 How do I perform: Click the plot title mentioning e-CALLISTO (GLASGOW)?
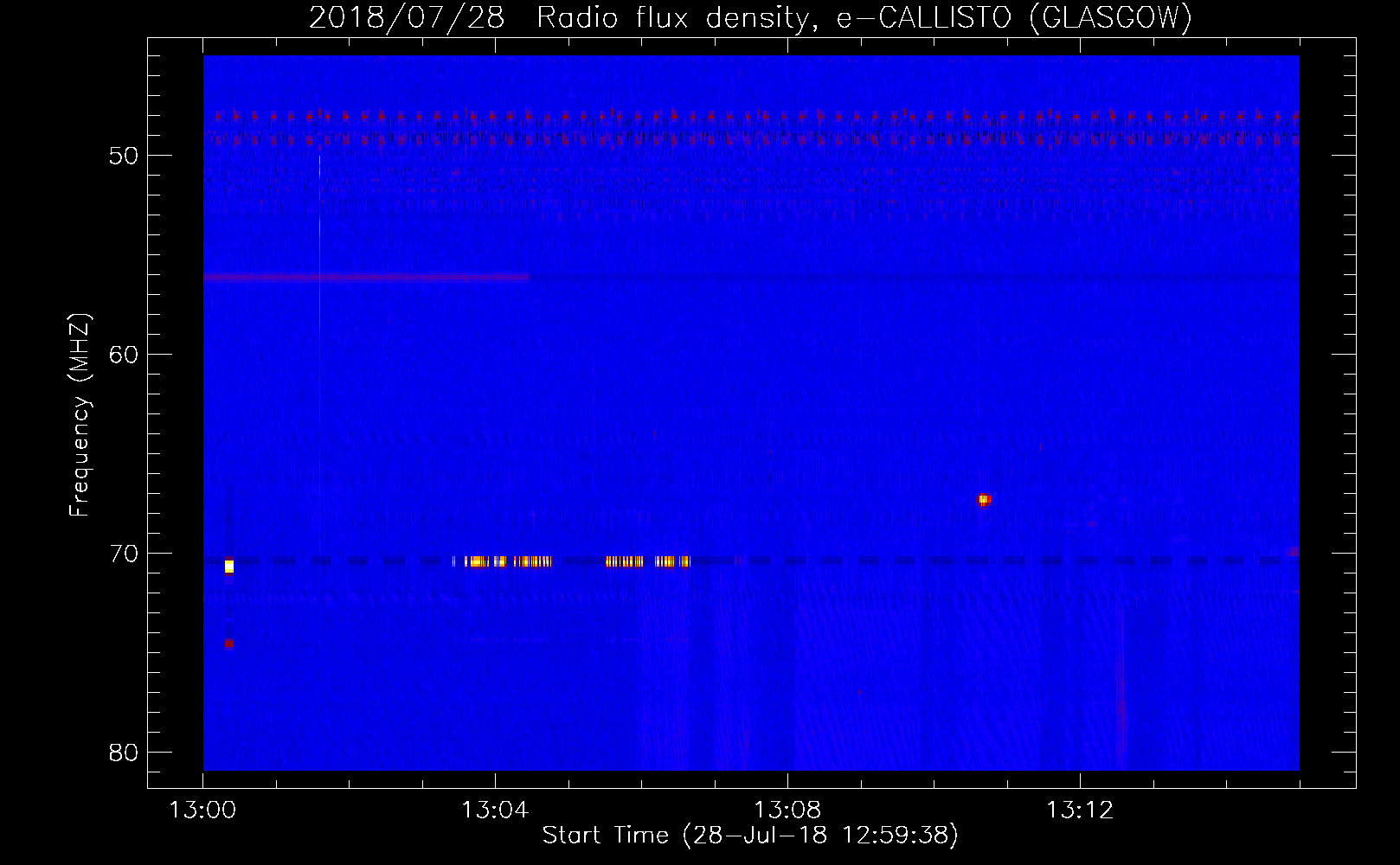750,17
